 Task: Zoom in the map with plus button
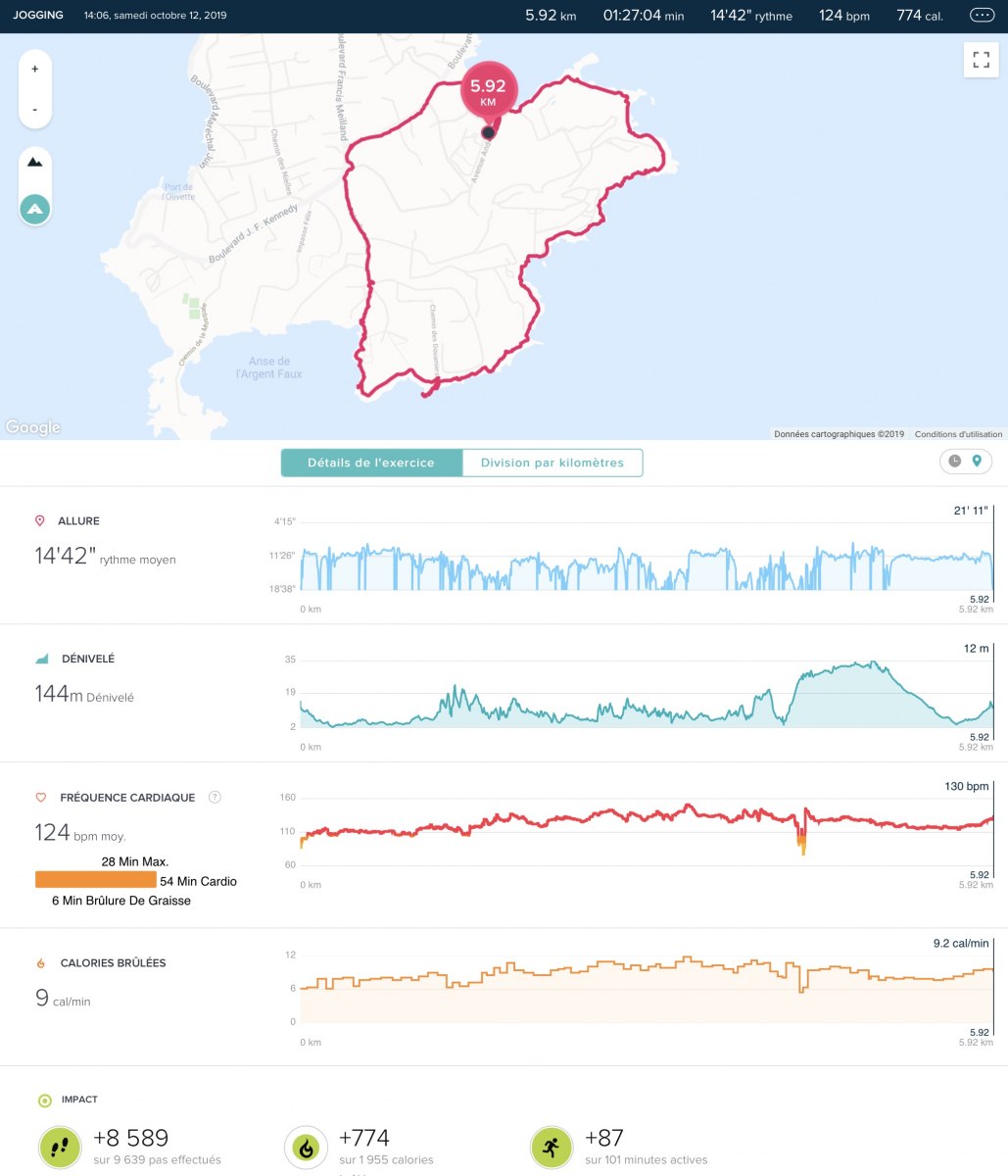pyautogui.click(x=35, y=70)
